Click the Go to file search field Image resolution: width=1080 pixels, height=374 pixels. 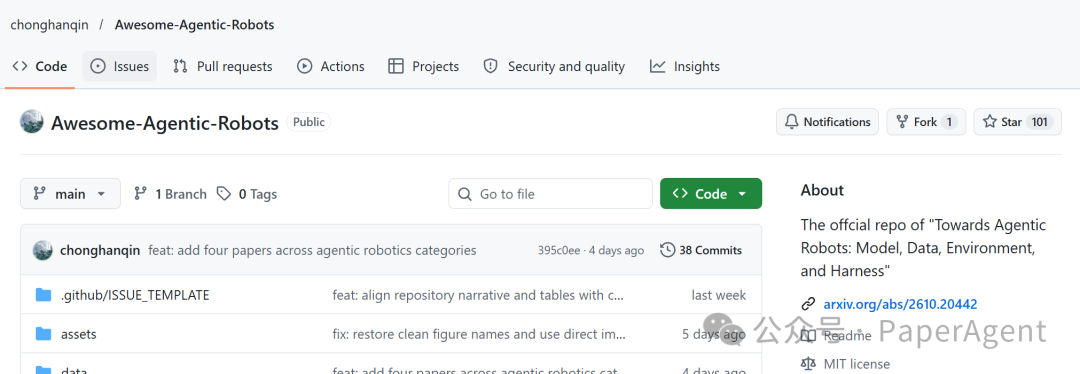pyautogui.click(x=550, y=194)
